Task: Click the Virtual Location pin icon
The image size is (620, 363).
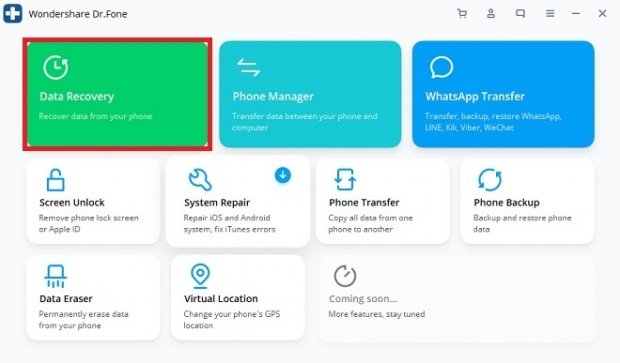Action: (x=200, y=276)
